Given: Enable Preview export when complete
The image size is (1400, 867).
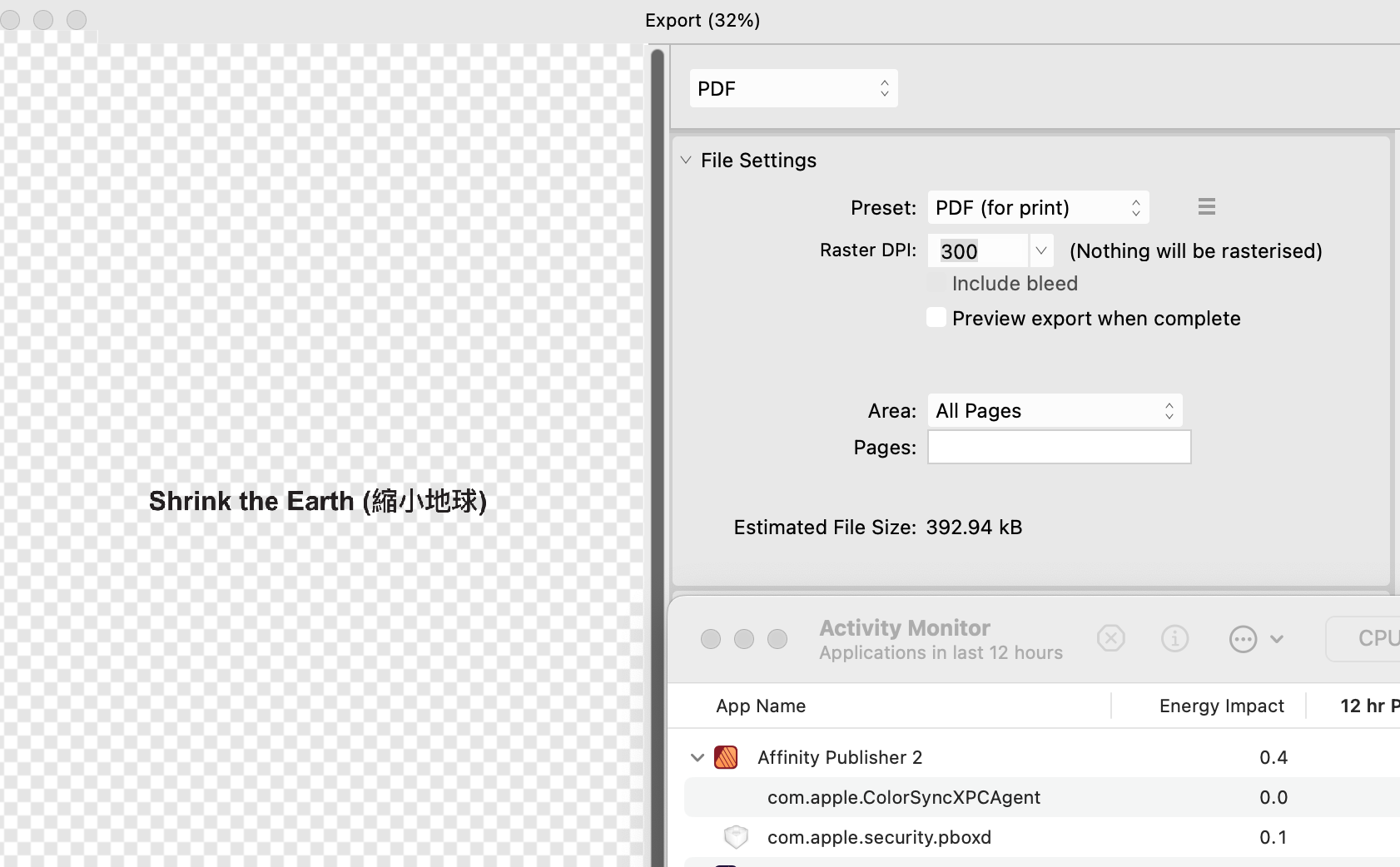Looking at the screenshot, I should [x=936, y=318].
